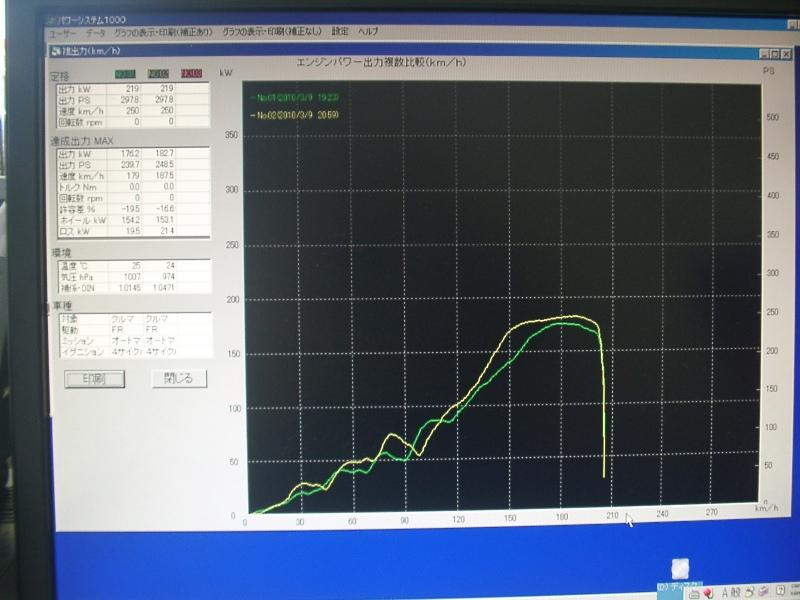
Task: Select the speed cell 179
Action: pos(133,176)
